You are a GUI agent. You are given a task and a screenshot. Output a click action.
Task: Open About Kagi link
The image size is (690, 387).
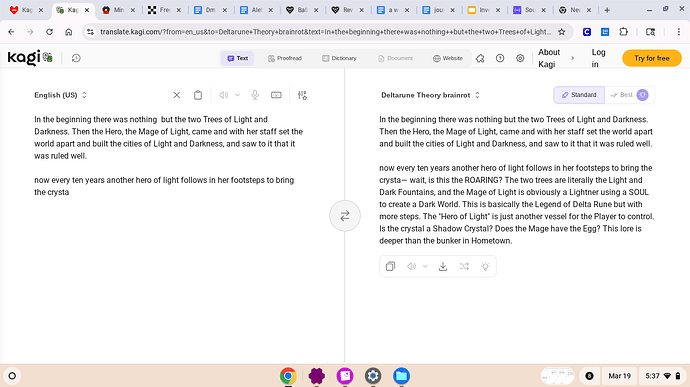(x=549, y=58)
